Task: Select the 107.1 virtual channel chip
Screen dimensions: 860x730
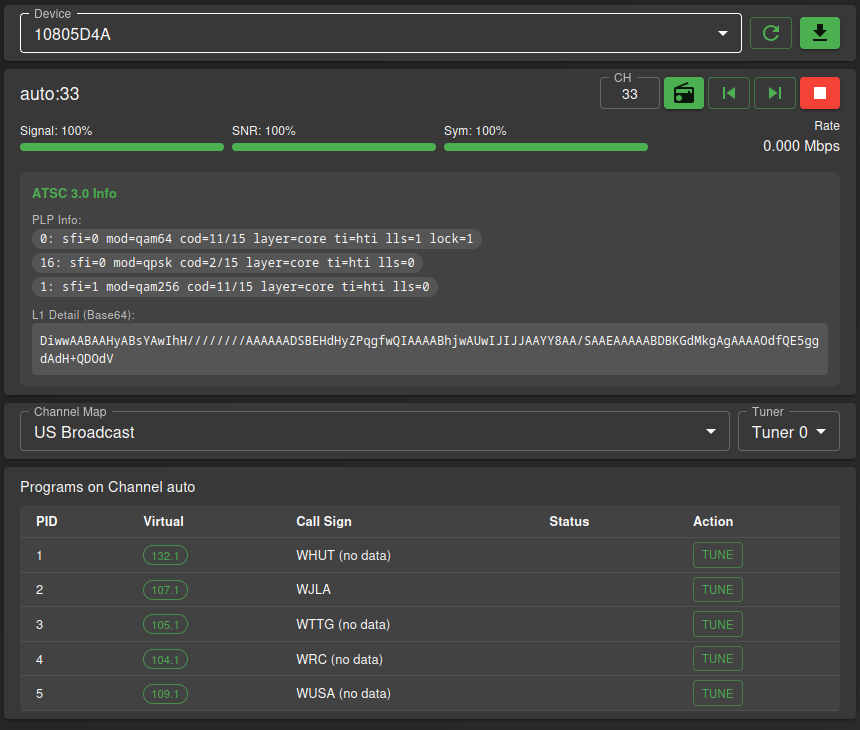Action: 165,590
